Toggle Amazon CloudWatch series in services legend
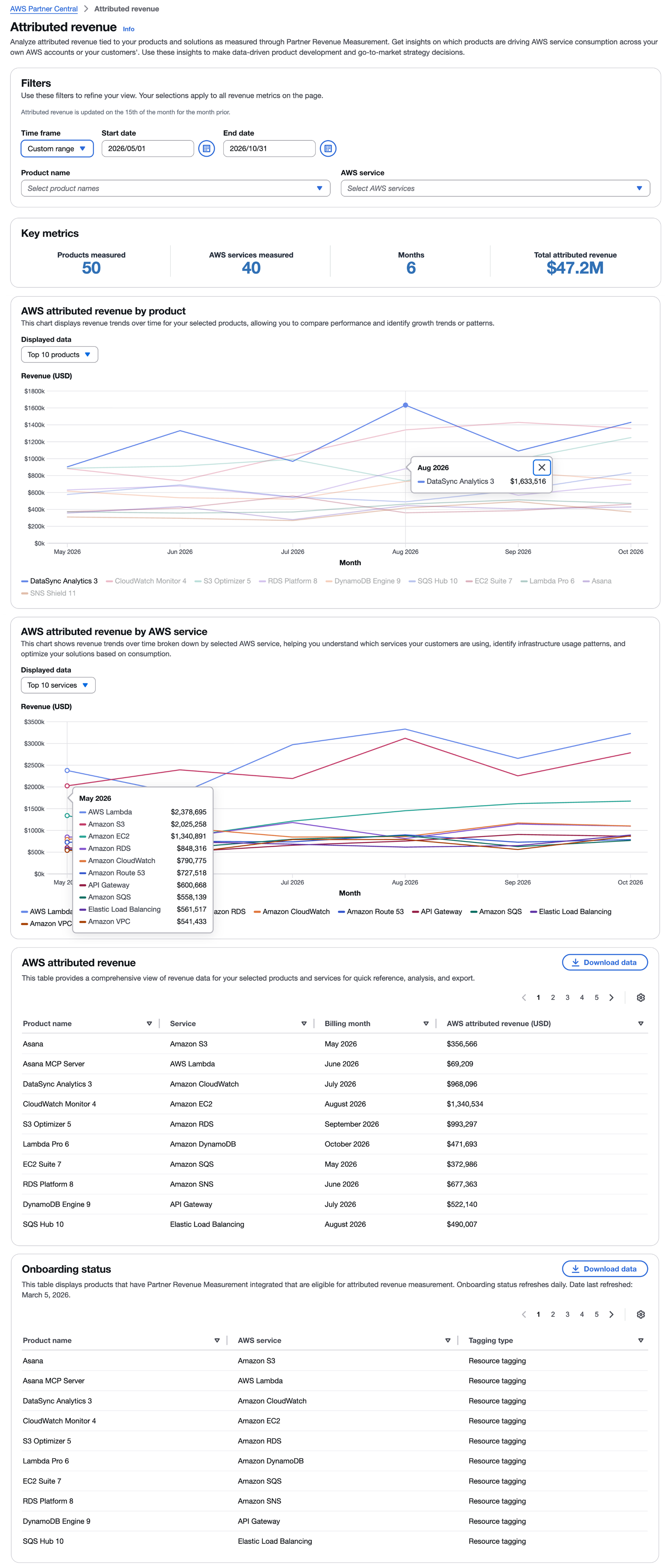 [291, 911]
